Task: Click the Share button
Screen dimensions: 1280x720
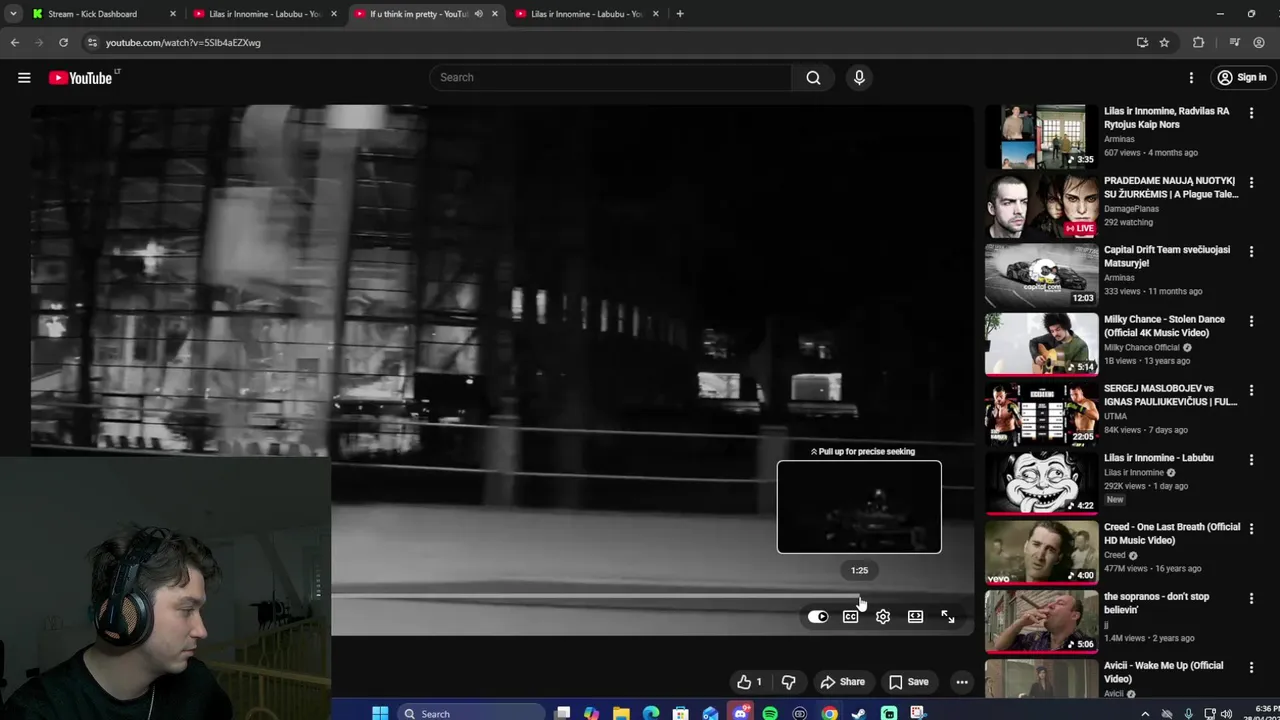Action: click(842, 682)
